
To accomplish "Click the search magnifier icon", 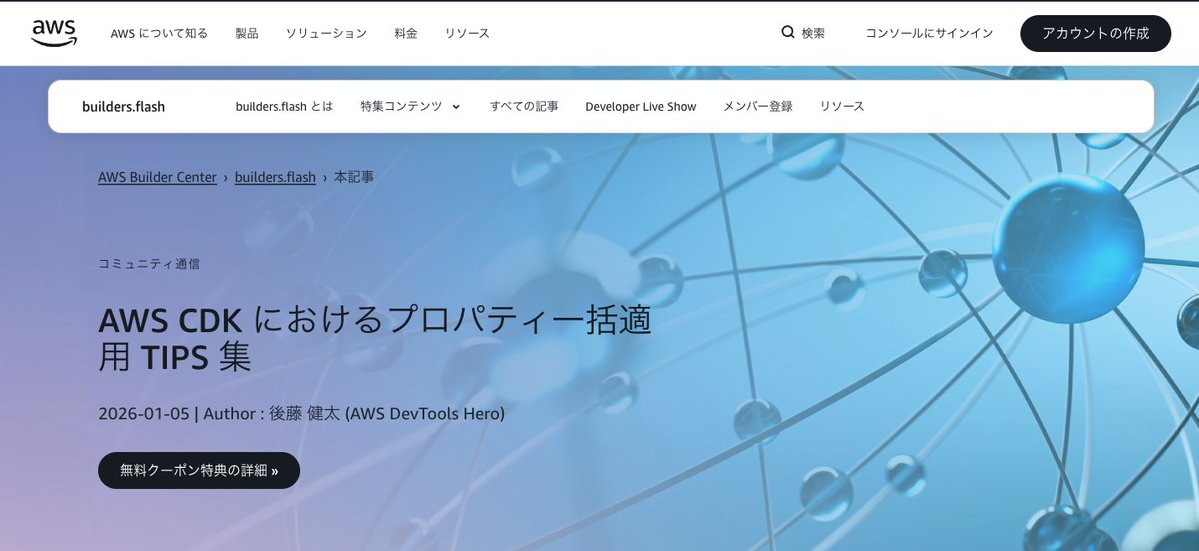I will pos(788,32).
